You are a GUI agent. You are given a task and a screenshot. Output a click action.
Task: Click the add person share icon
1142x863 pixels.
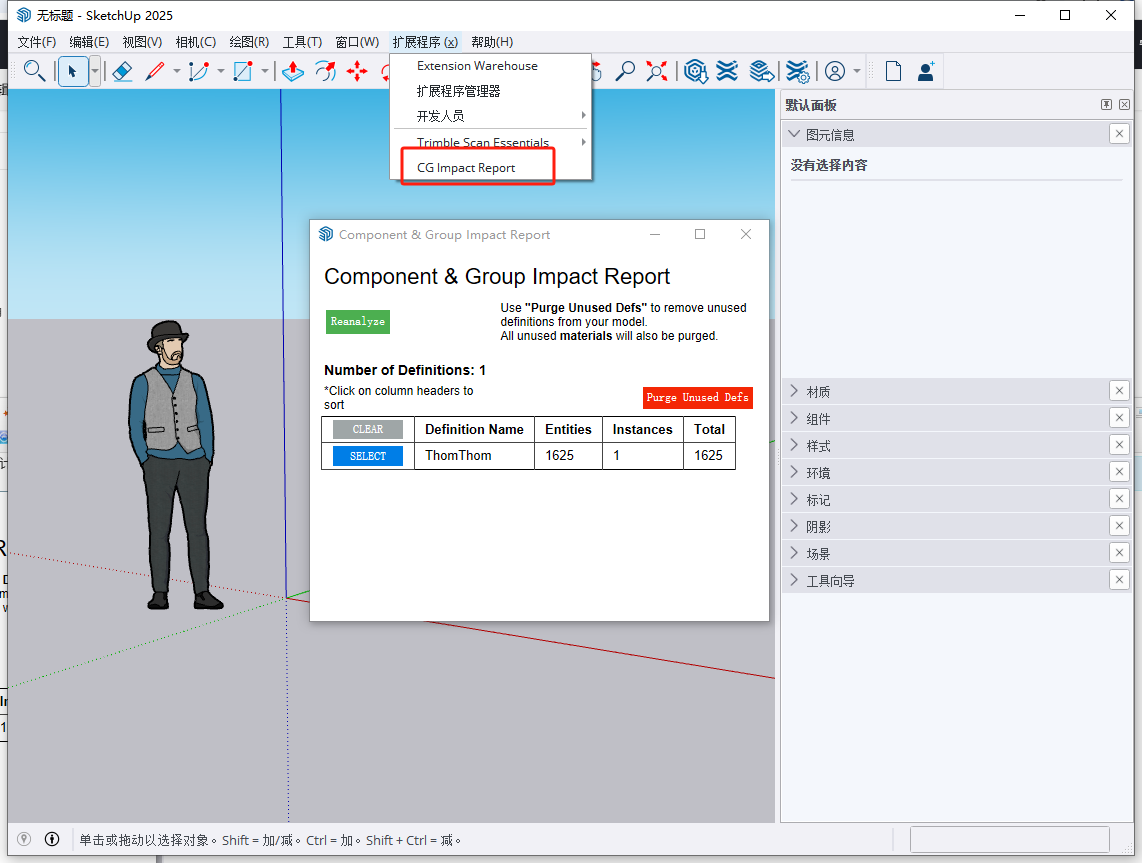(926, 71)
